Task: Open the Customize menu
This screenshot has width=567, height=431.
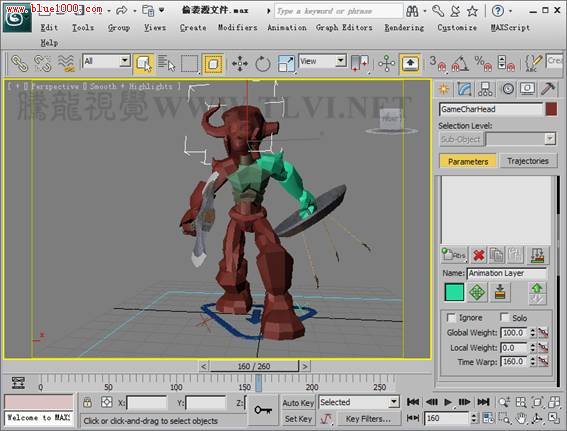Action: click(x=457, y=27)
